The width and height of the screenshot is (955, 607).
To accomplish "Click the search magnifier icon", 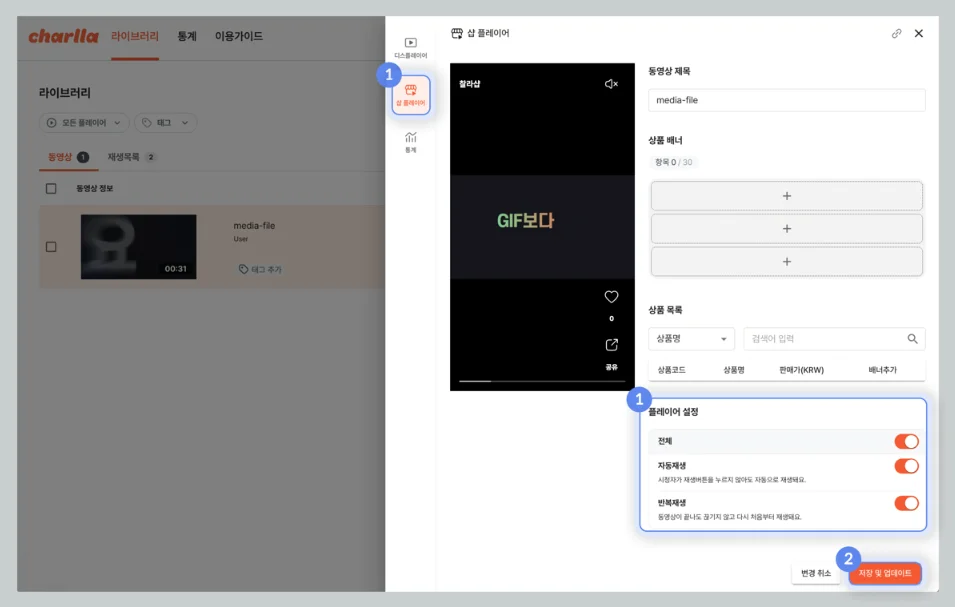I will click(x=912, y=339).
